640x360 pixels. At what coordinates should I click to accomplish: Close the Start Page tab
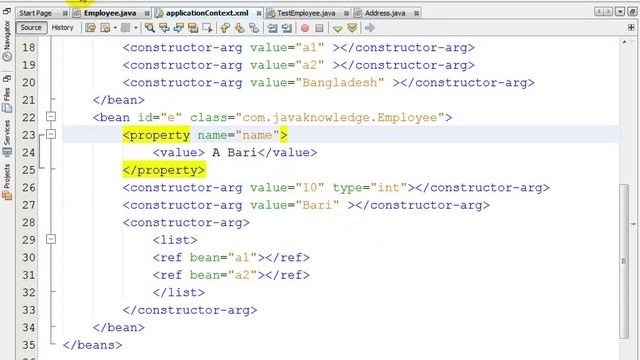65,13
